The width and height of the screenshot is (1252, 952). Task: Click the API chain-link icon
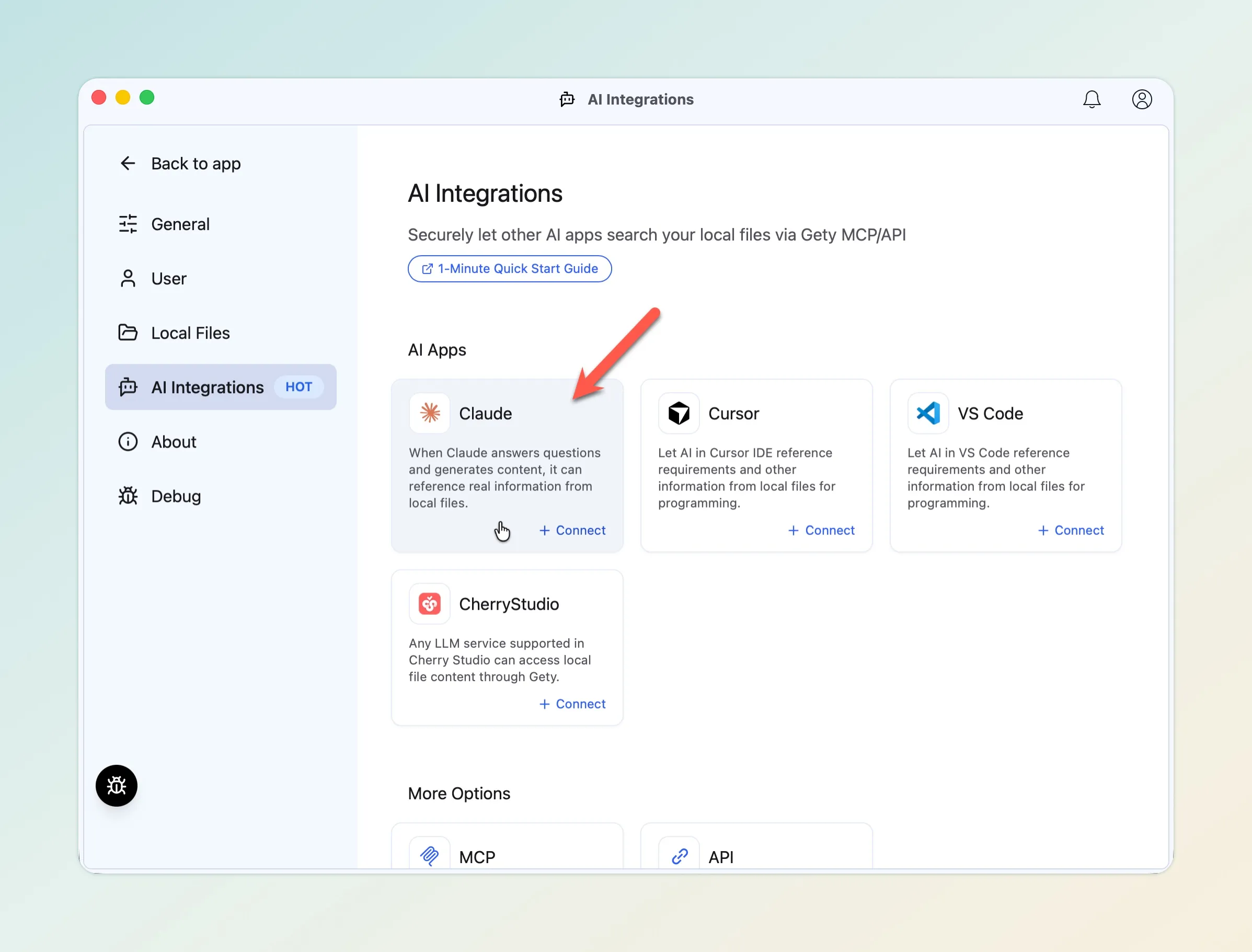678,856
